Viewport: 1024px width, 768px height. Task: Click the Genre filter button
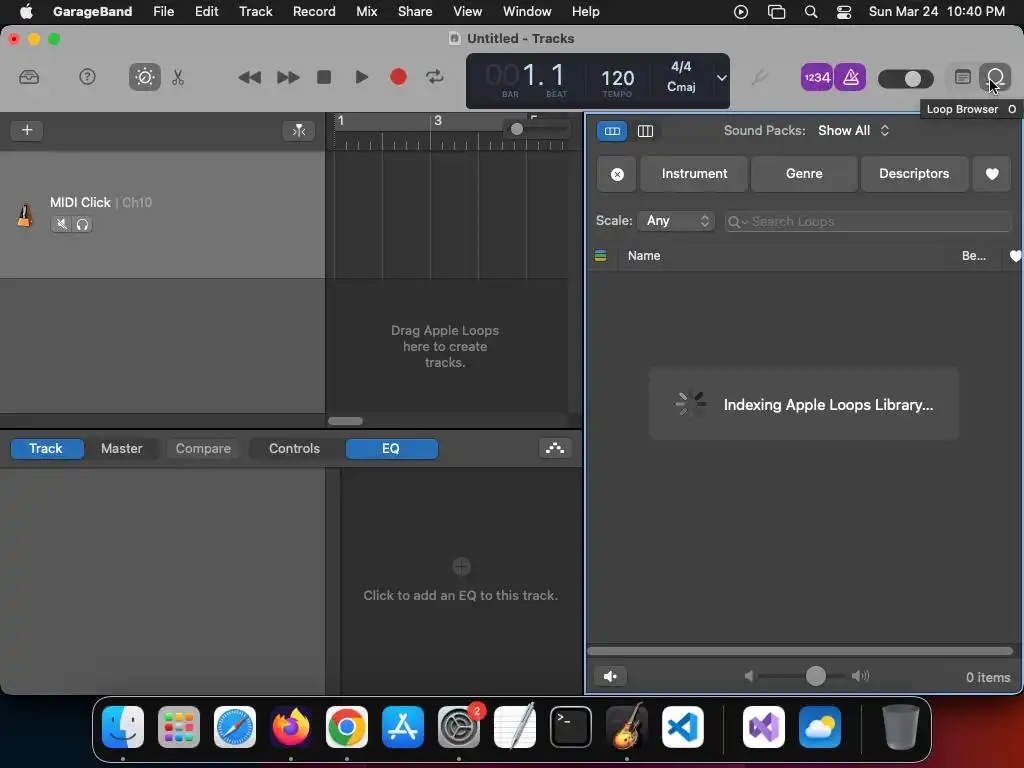804,174
